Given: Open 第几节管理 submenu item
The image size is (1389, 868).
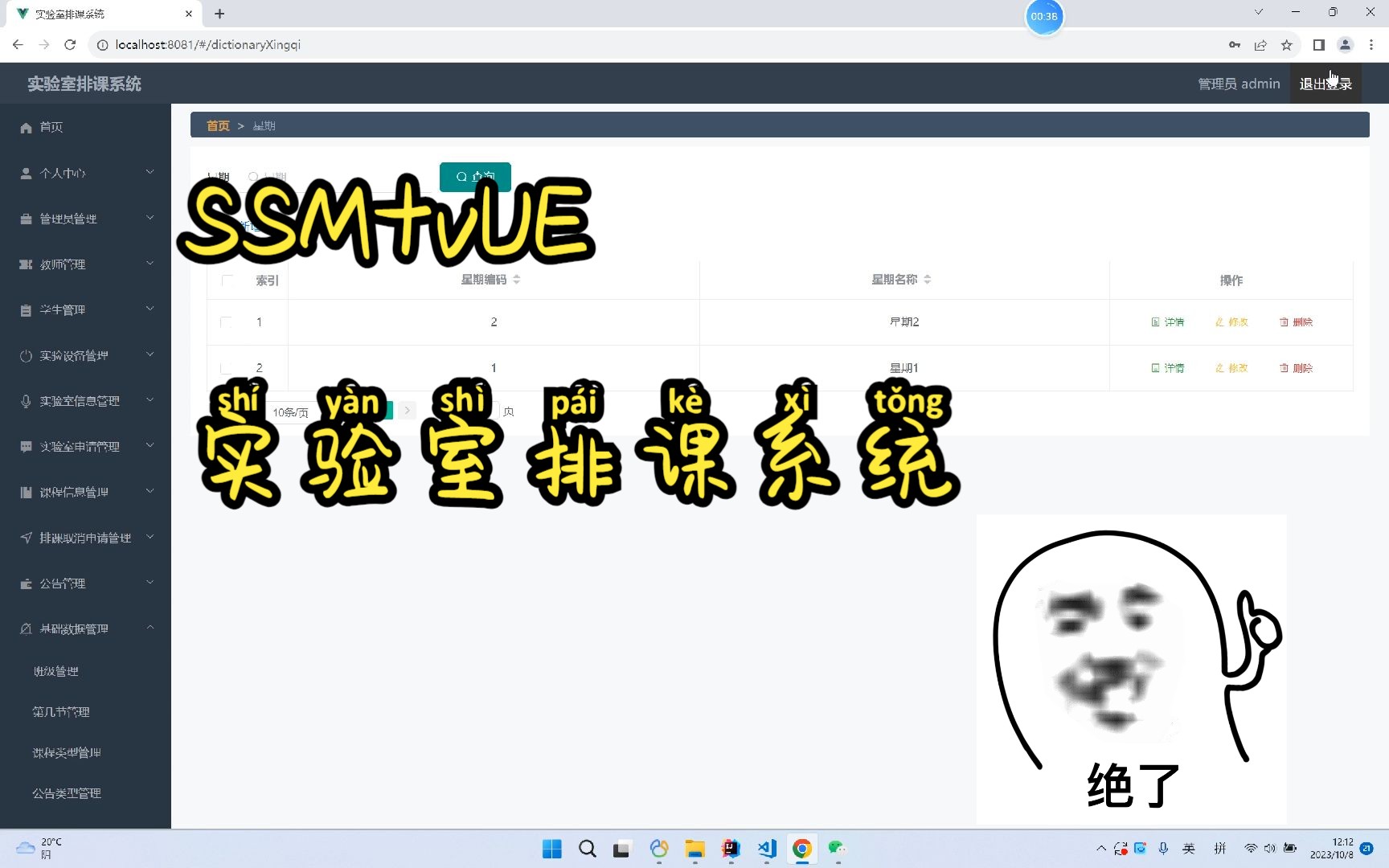Looking at the screenshot, I should click(61, 712).
